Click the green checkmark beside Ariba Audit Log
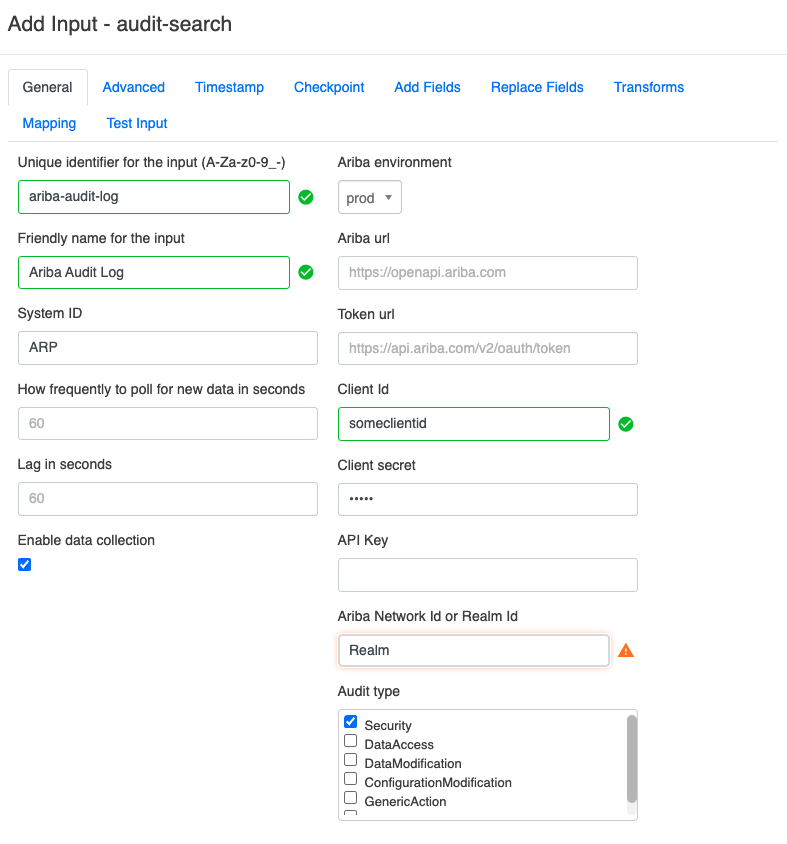 (x=306, y=272)
